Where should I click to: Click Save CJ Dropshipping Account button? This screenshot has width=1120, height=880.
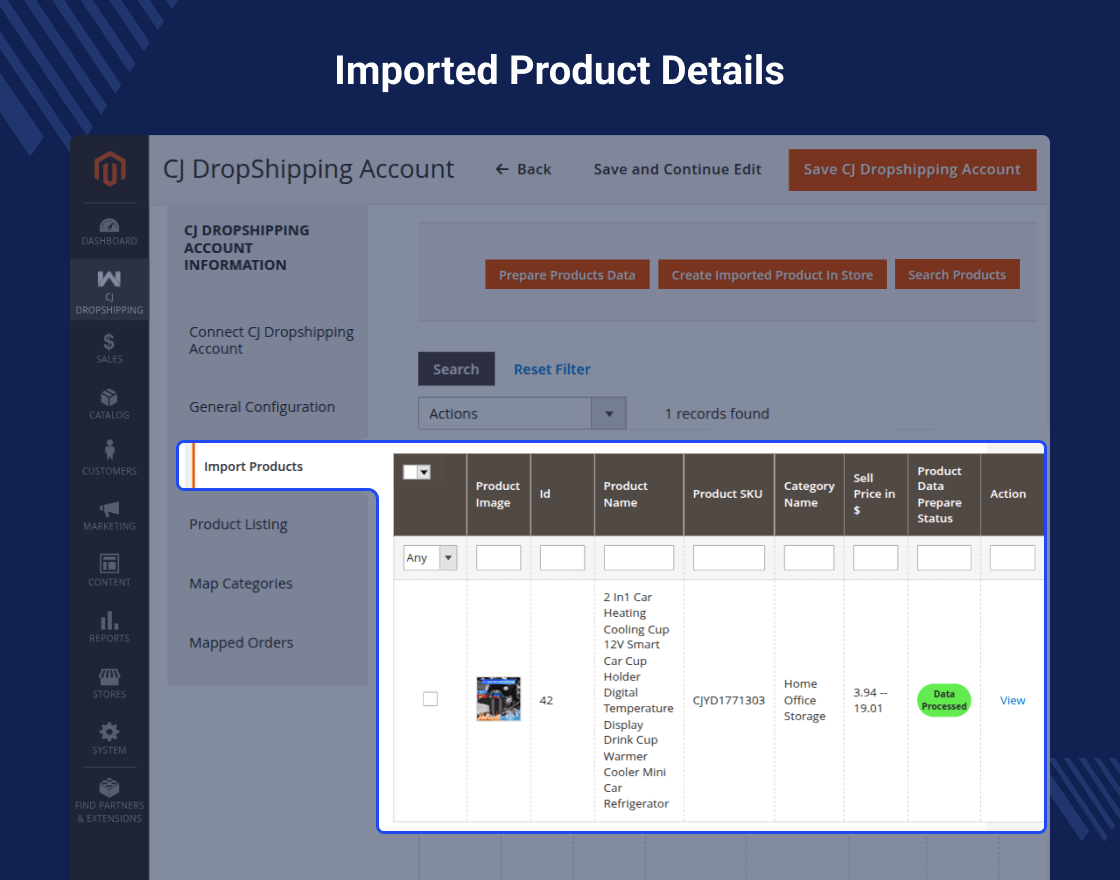pos(912,170)
